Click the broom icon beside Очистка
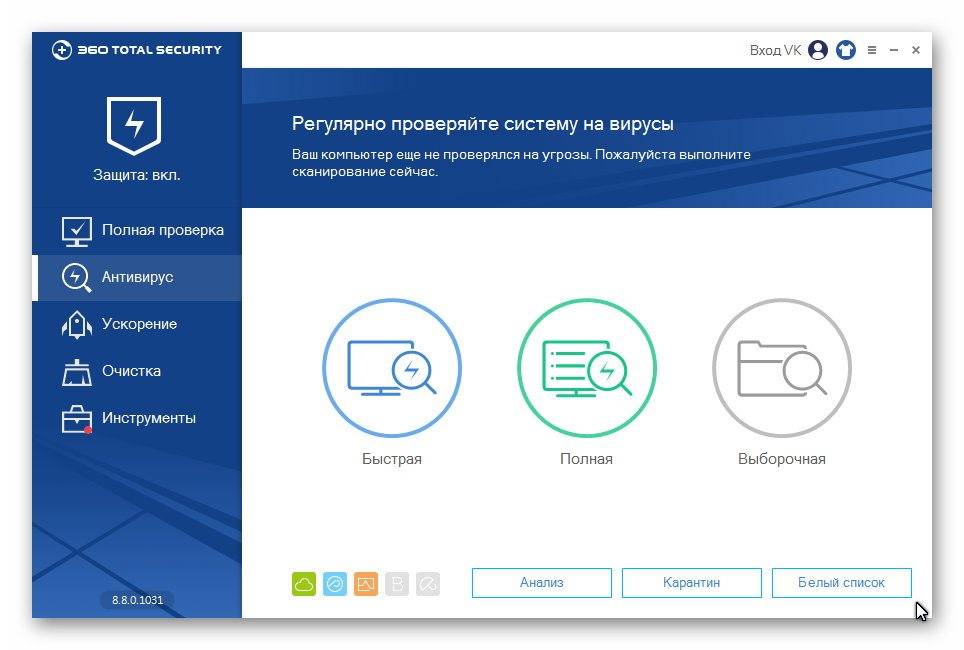 click(x=77, y=371)
